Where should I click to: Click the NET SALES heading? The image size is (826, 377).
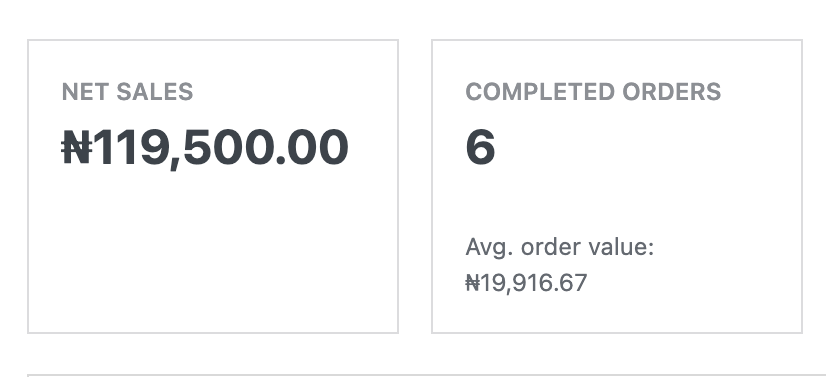coord(127,92)
